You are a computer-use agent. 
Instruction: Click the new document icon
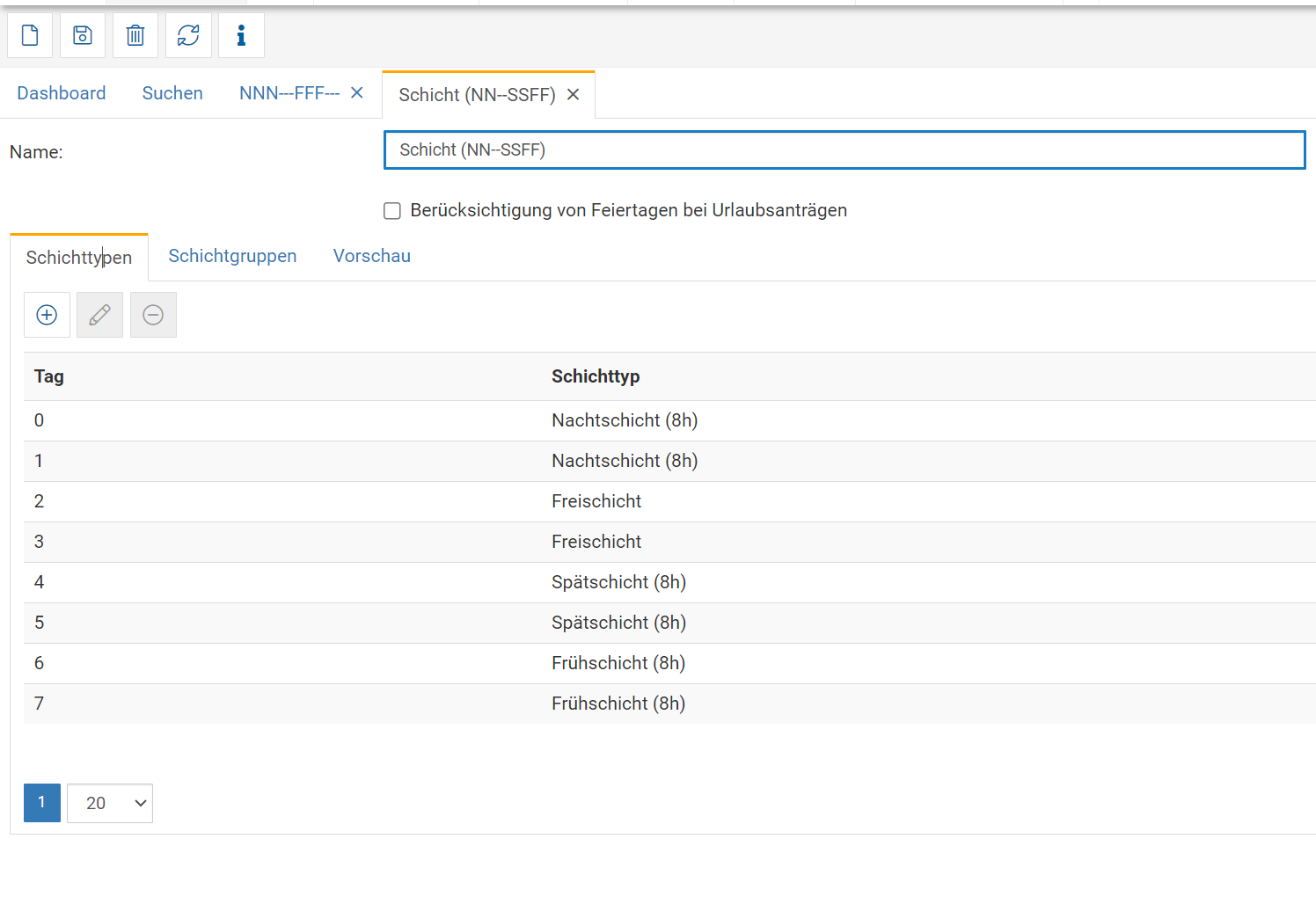tap(30, 35)
